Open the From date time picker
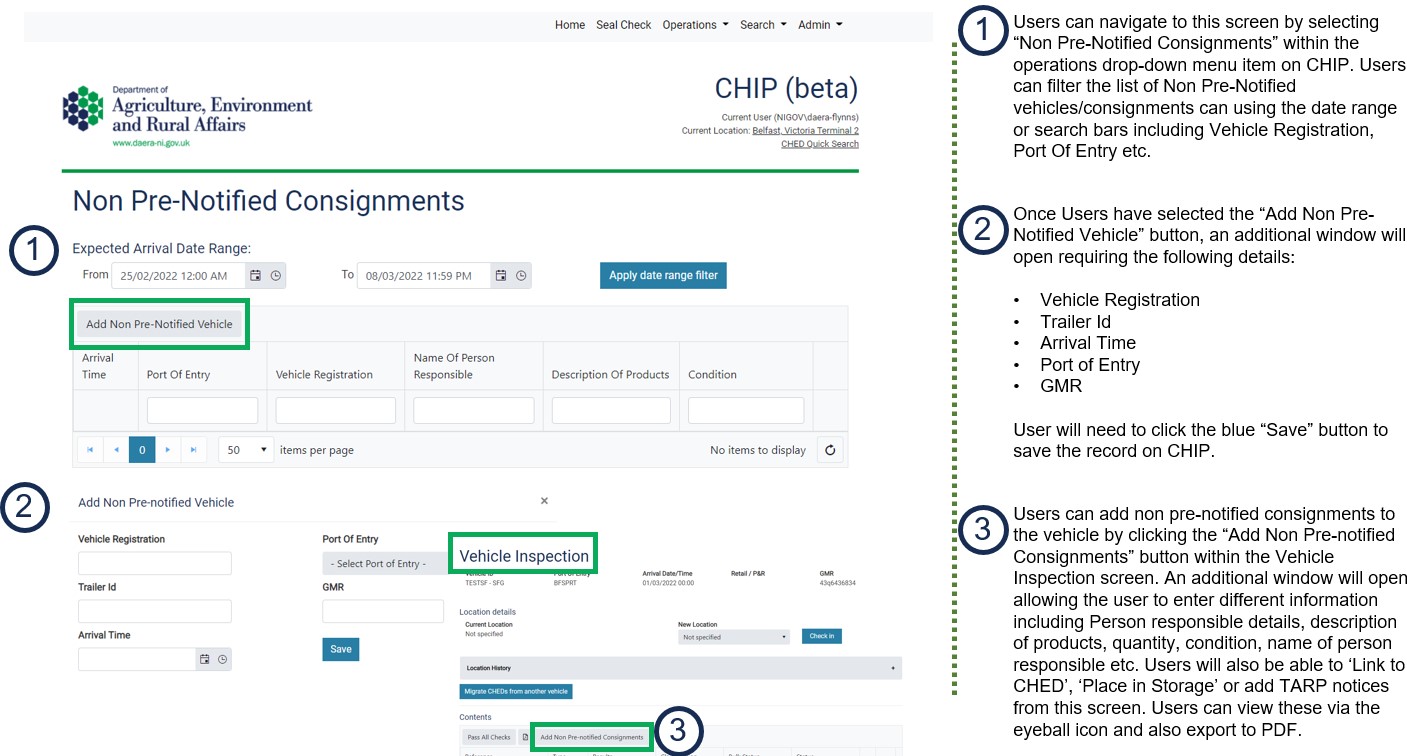 (x=276, y=276)
